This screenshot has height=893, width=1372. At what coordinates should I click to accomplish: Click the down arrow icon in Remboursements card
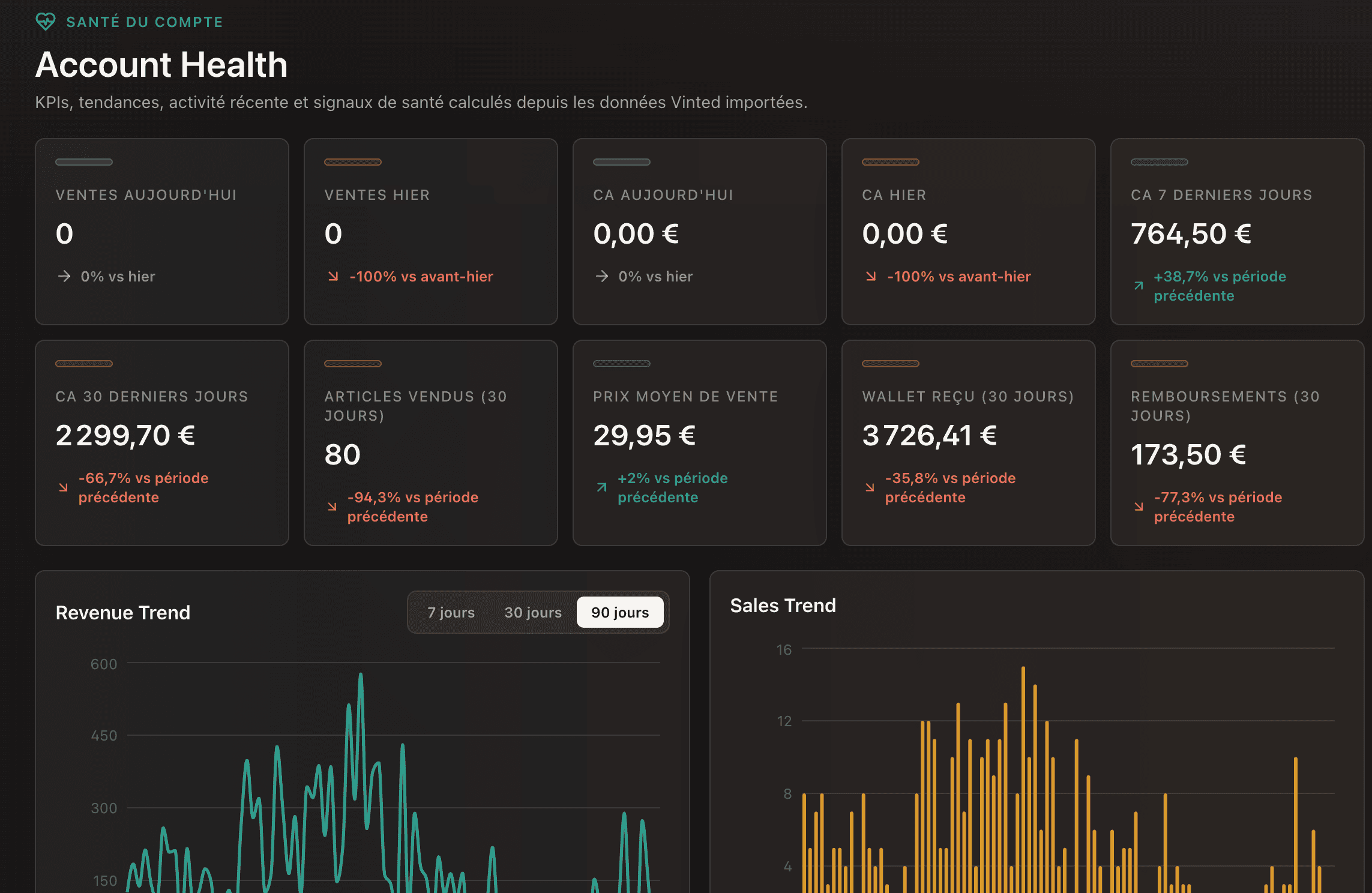tap(1139, 507)
